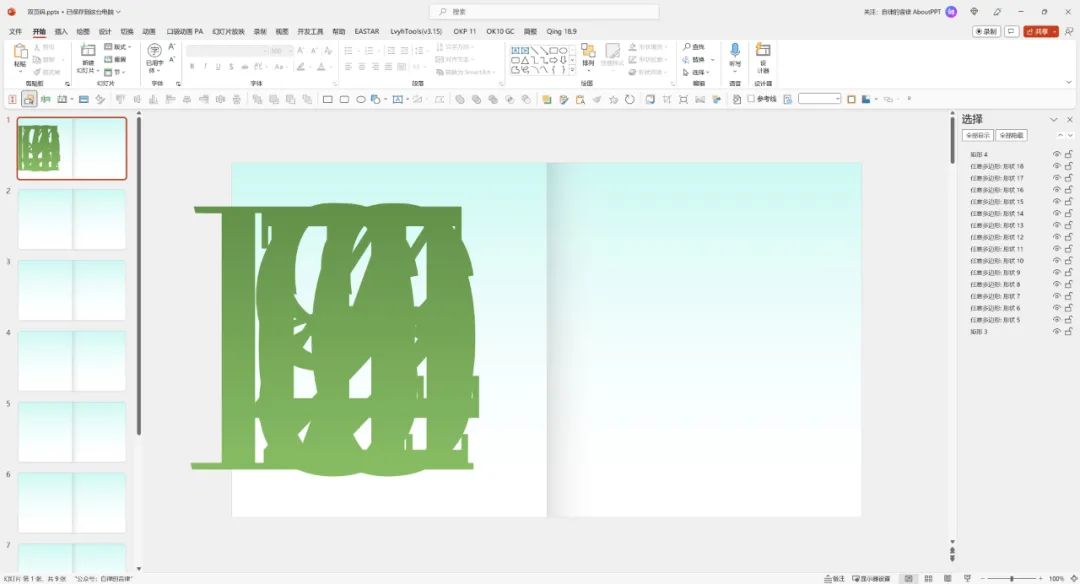1080x584 pixels.
Task: Open the Section (节) dropdown
Action: click(x=115, y=72)
